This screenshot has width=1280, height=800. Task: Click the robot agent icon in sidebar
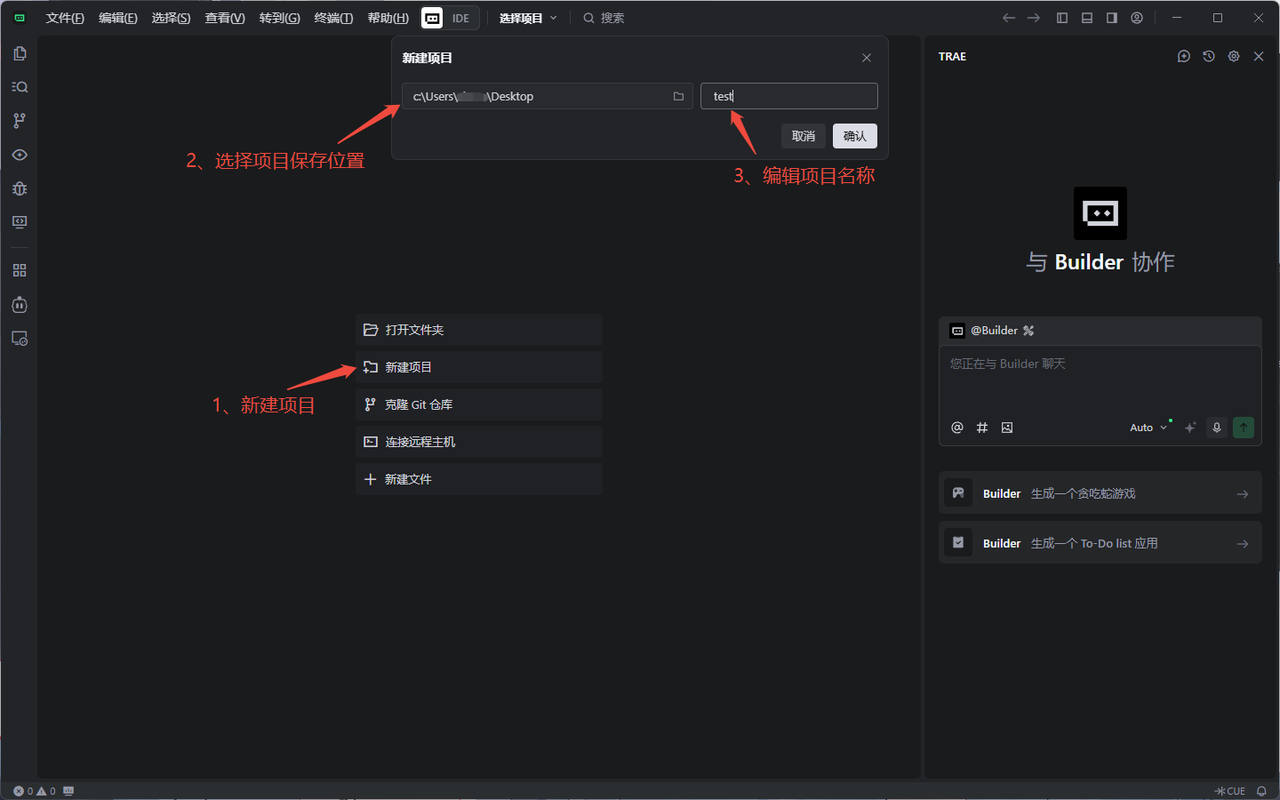pyautogui.click(x=19, y=304)
